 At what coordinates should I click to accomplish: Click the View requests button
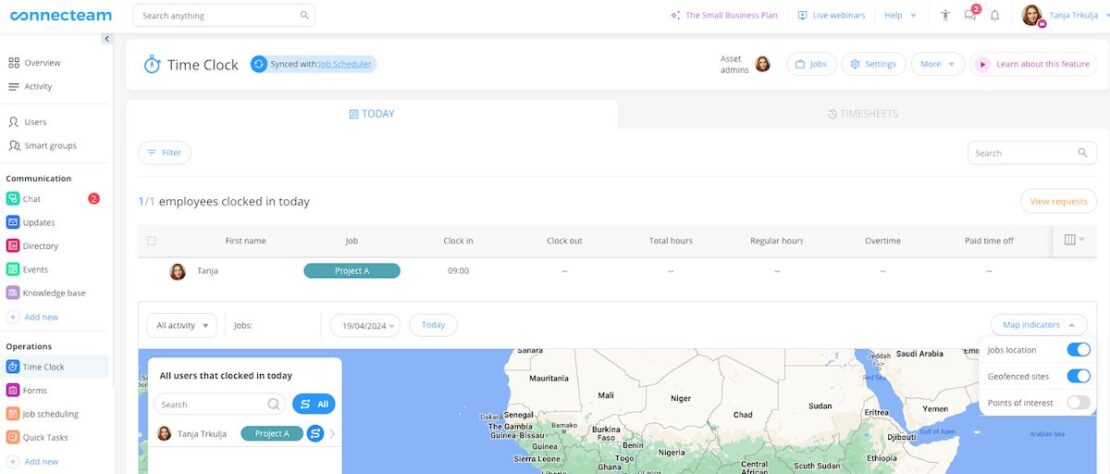[x=1058, y=201]
